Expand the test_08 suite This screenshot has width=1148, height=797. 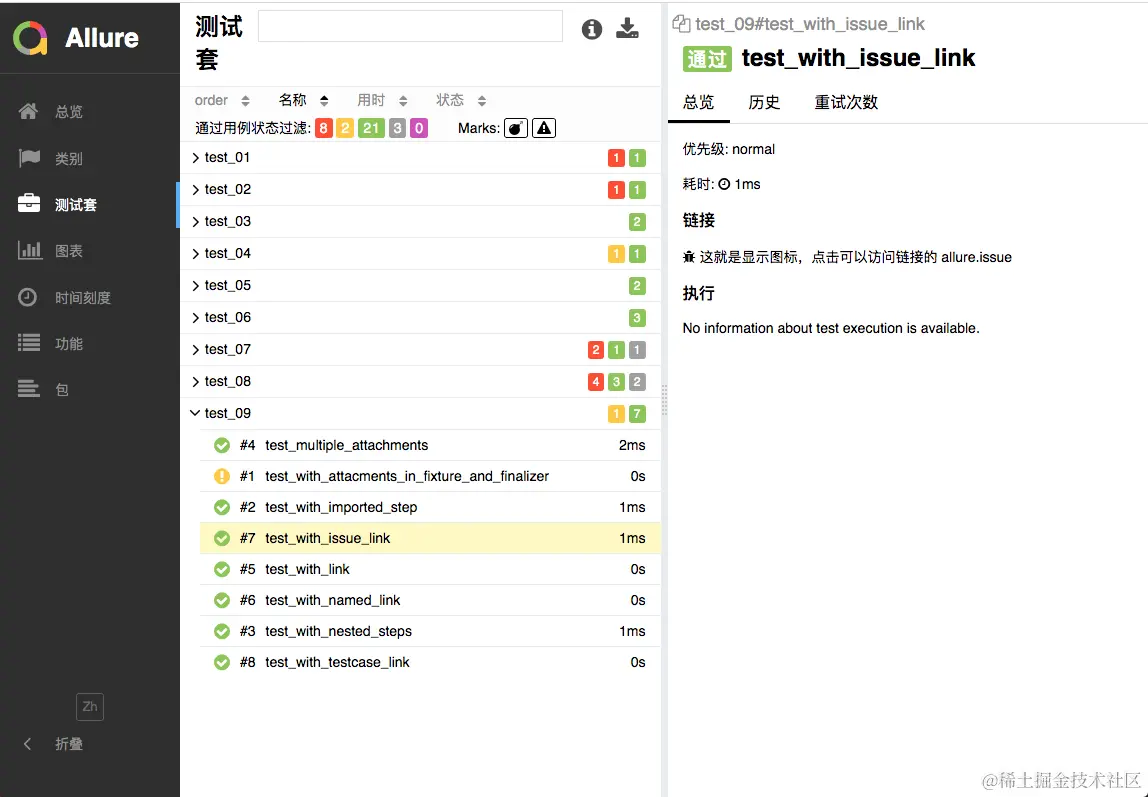(x=420, y=381)
